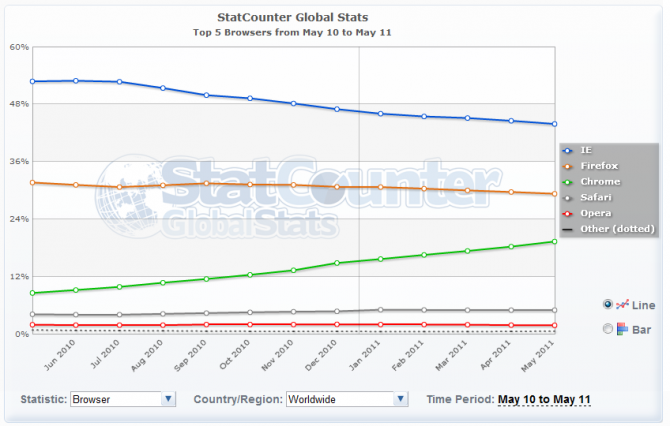The image size is (670, 426).
Task: Select the Line chart radio button
Action: [x=607, y=304]
